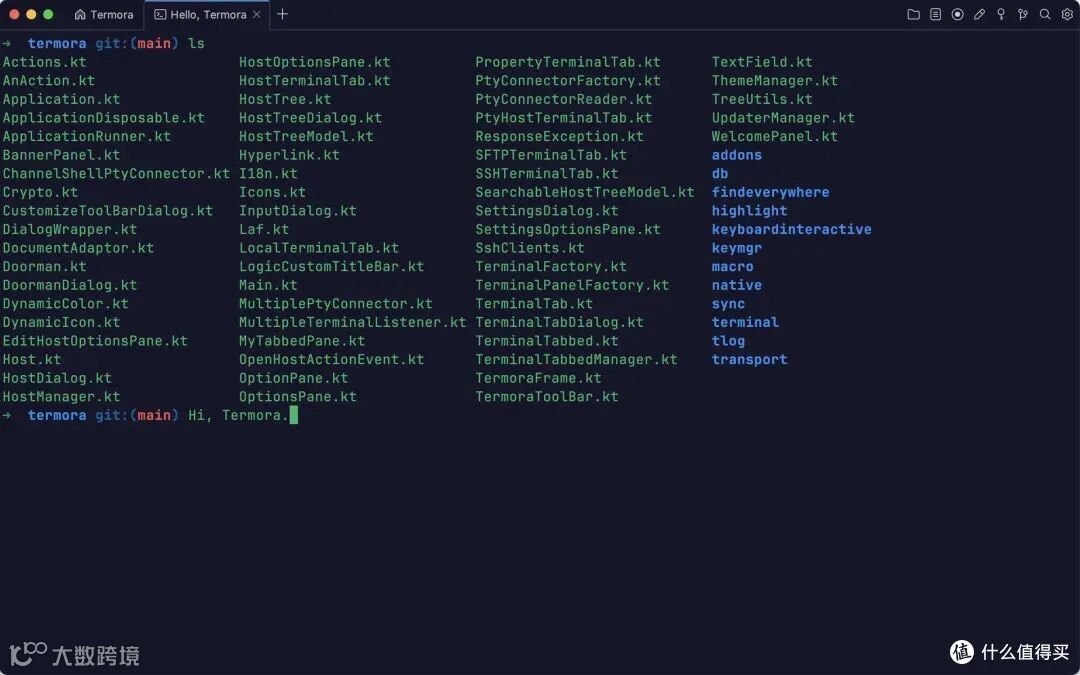Click PtyConnectorFactory.kt file name

(x=568, y=81)
